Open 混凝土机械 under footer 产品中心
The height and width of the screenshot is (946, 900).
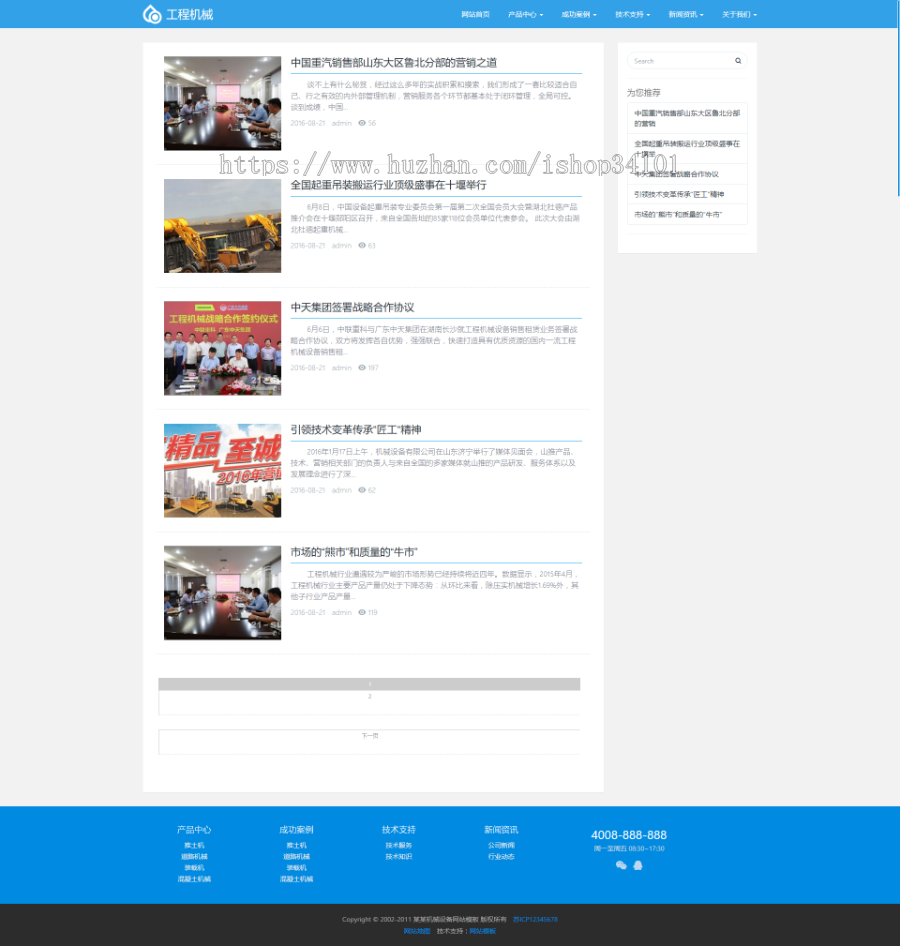pyautogui.click(x=194, y=880)
